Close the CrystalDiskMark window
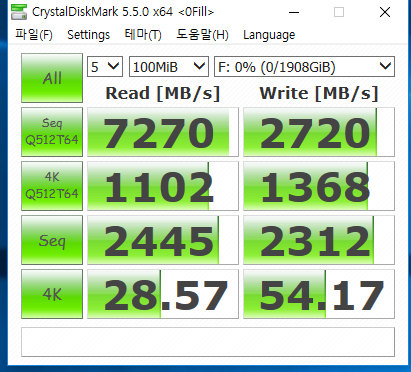 pyautogui.click(x=385, y=12)
